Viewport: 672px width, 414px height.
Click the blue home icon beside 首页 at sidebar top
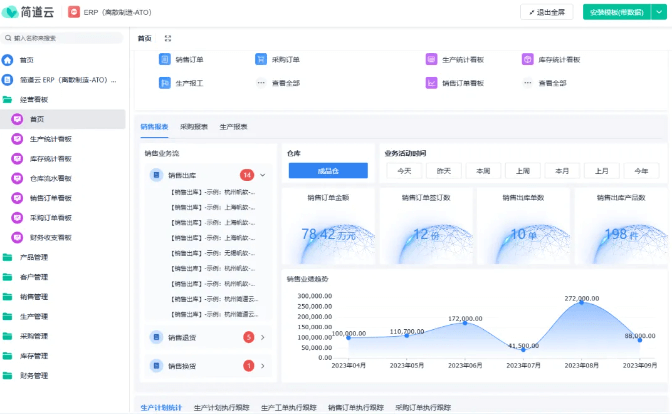pyautogui.click(x=7, y=60)
